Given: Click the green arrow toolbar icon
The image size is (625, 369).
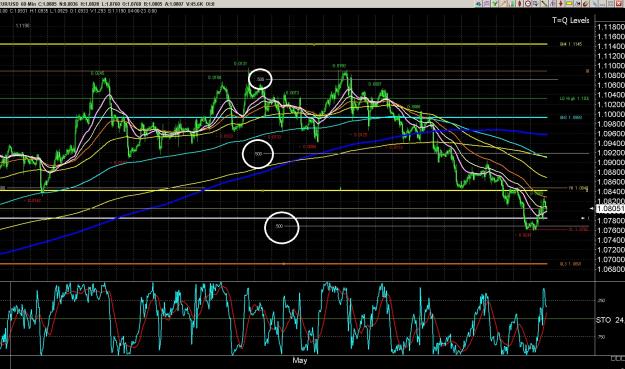Looking at the screenshot, I should pos(495,4).
